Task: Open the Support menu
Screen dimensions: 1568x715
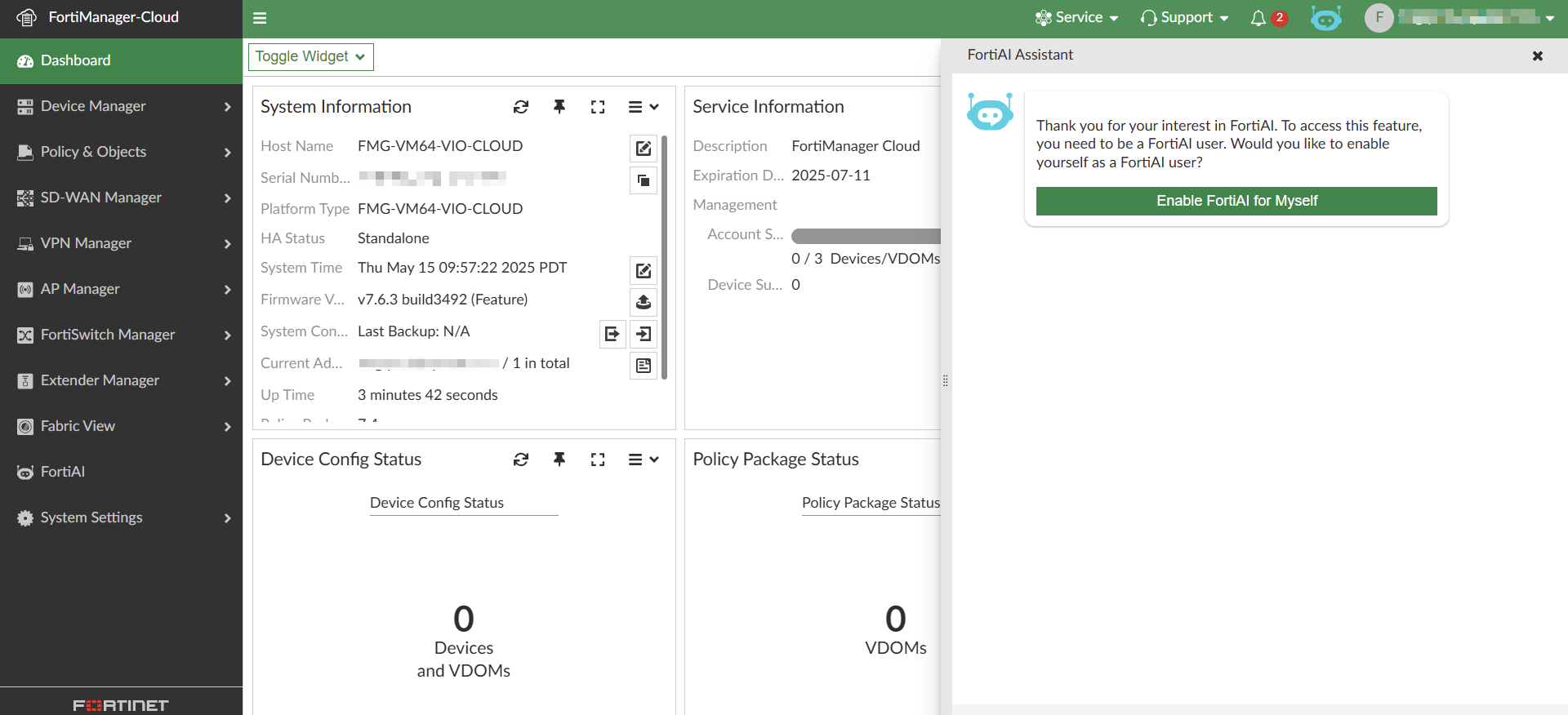Action: pos(1185,18)
